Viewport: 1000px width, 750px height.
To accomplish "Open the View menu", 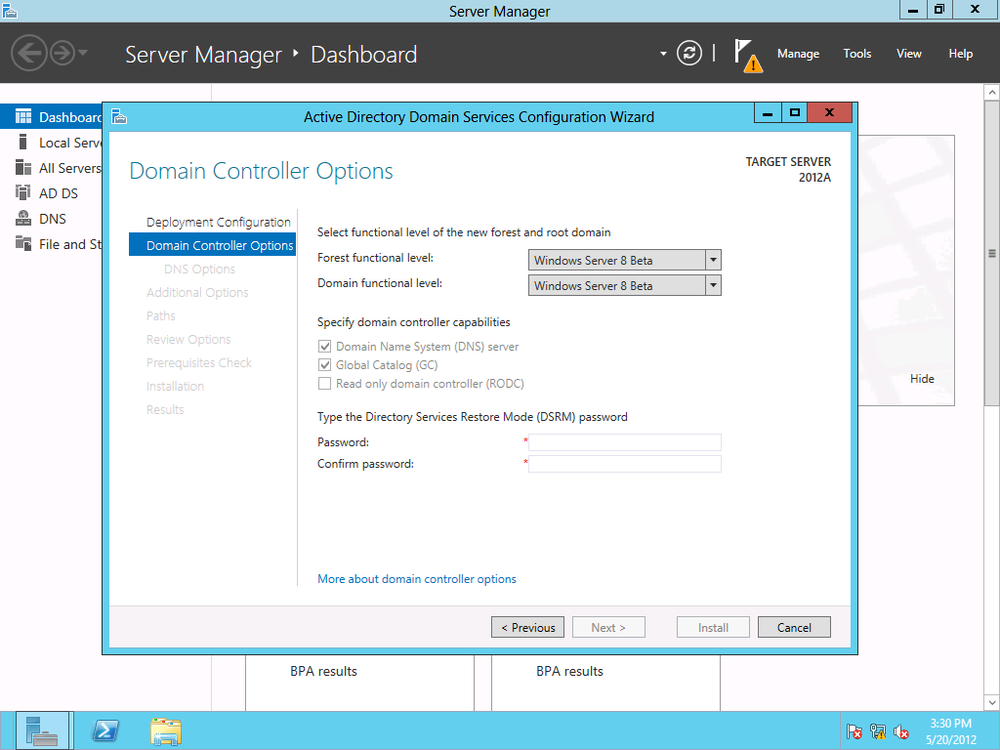I will (x=908, y=54).
